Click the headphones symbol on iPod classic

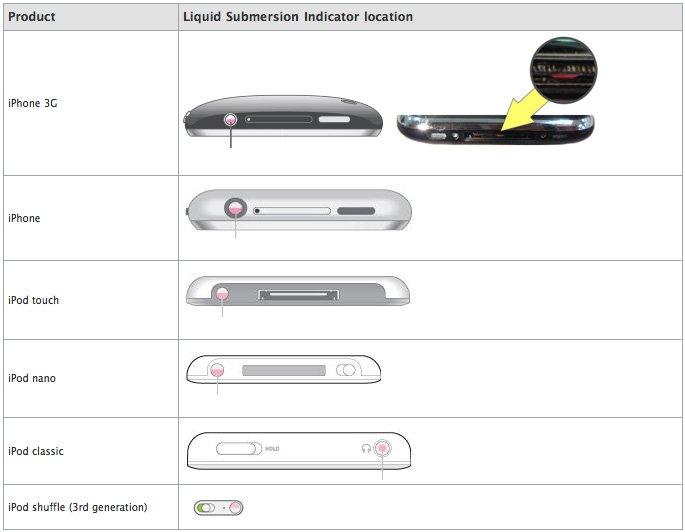click(x=366, y=448)
